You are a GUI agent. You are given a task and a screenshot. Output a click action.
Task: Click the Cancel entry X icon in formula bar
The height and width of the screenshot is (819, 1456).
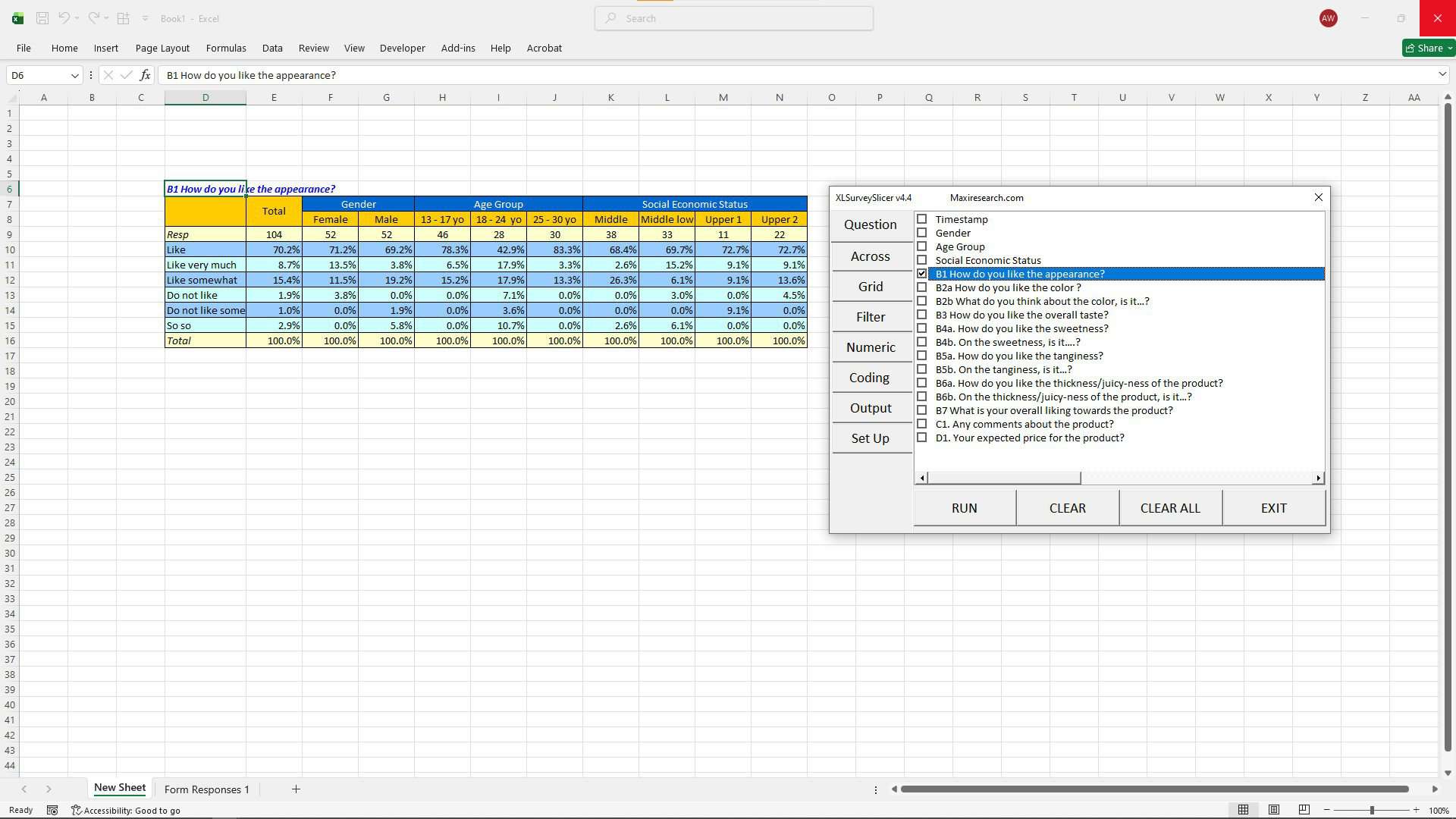(108, 75)
